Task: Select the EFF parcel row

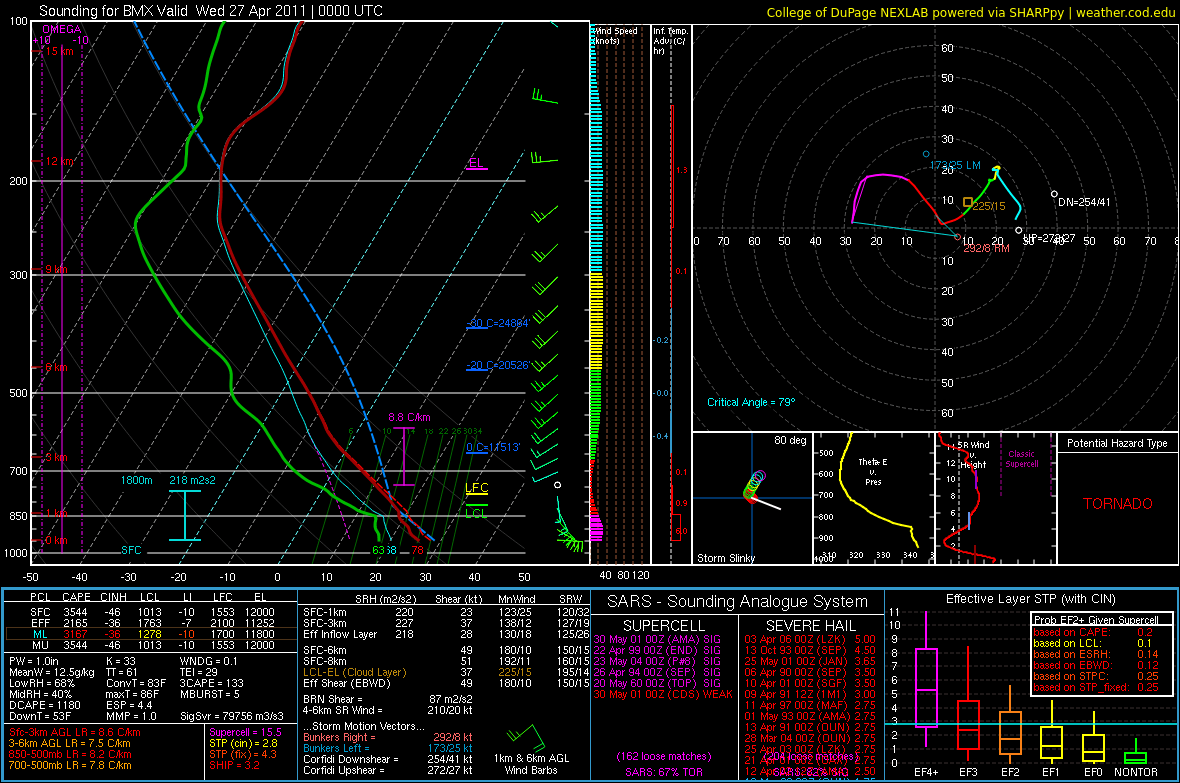Action: 150,623
